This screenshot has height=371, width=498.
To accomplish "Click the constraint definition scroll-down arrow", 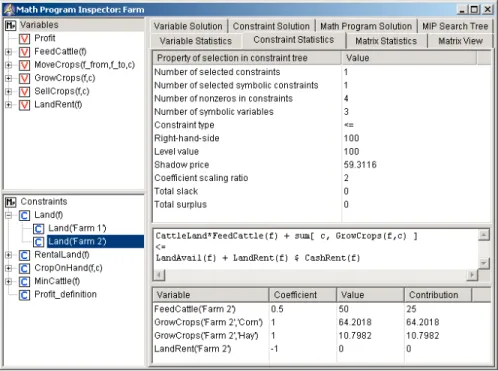I will 484,263.
